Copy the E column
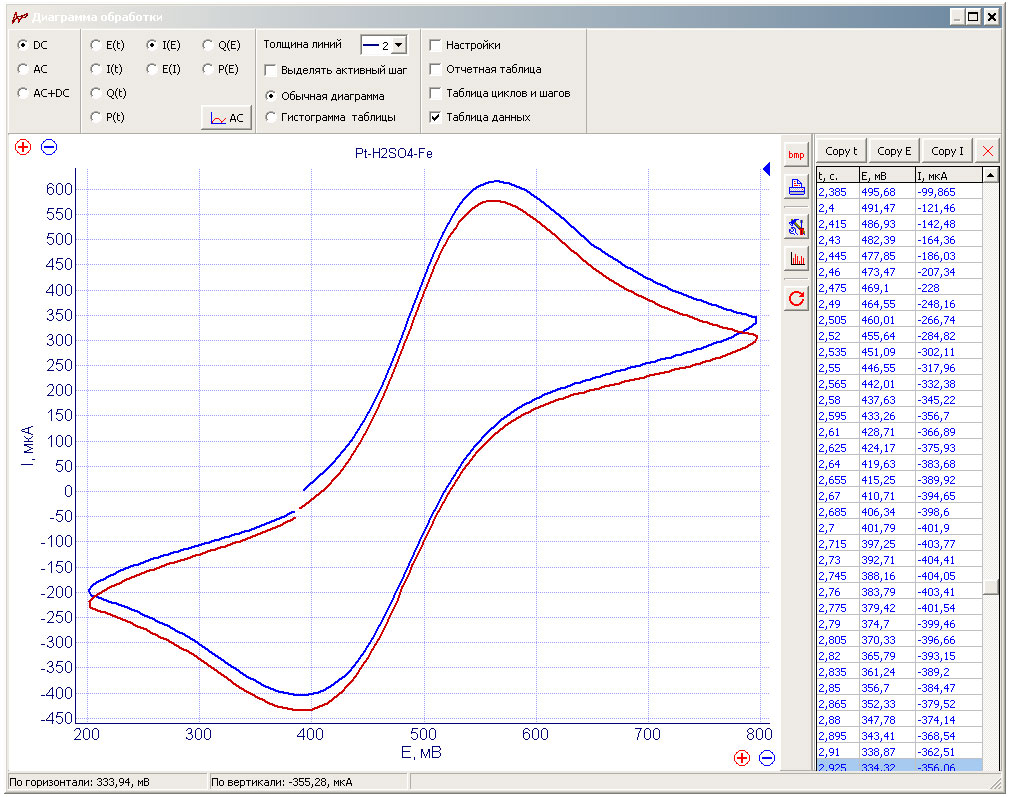1012x797 pixels. click(x=894, y=151)
